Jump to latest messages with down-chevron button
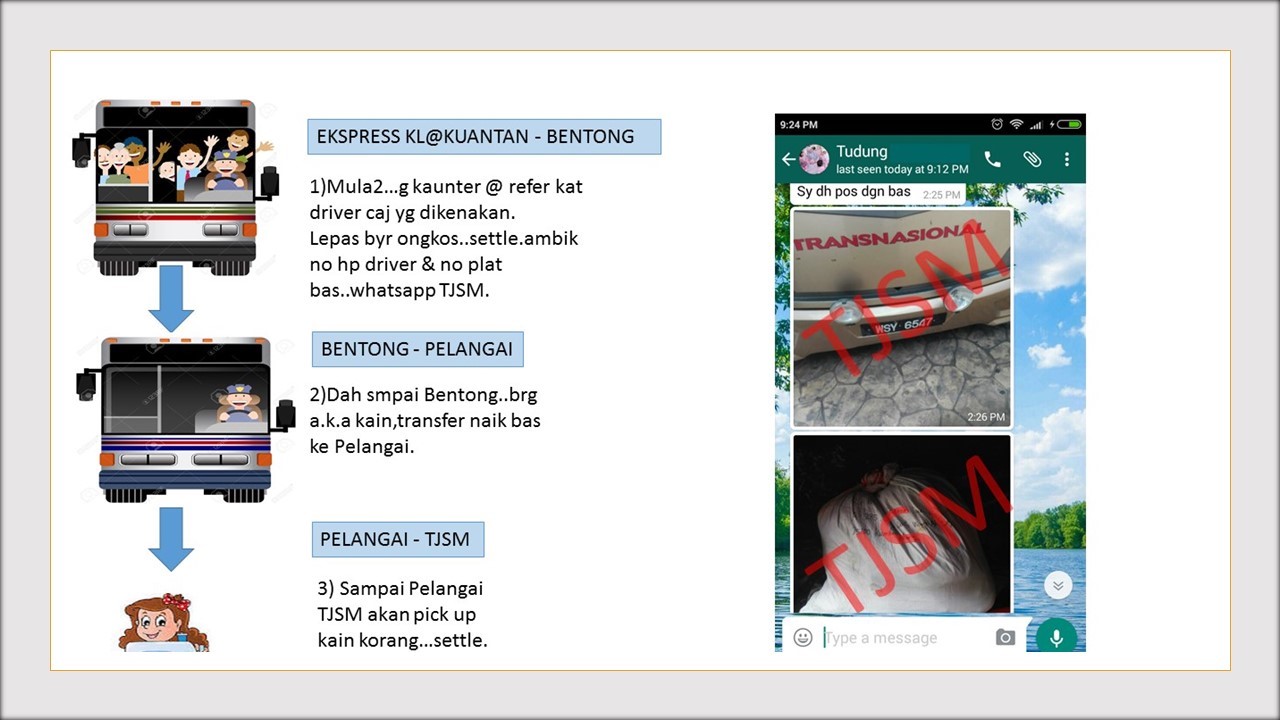1280x720 pixels. coord(1057,586)
